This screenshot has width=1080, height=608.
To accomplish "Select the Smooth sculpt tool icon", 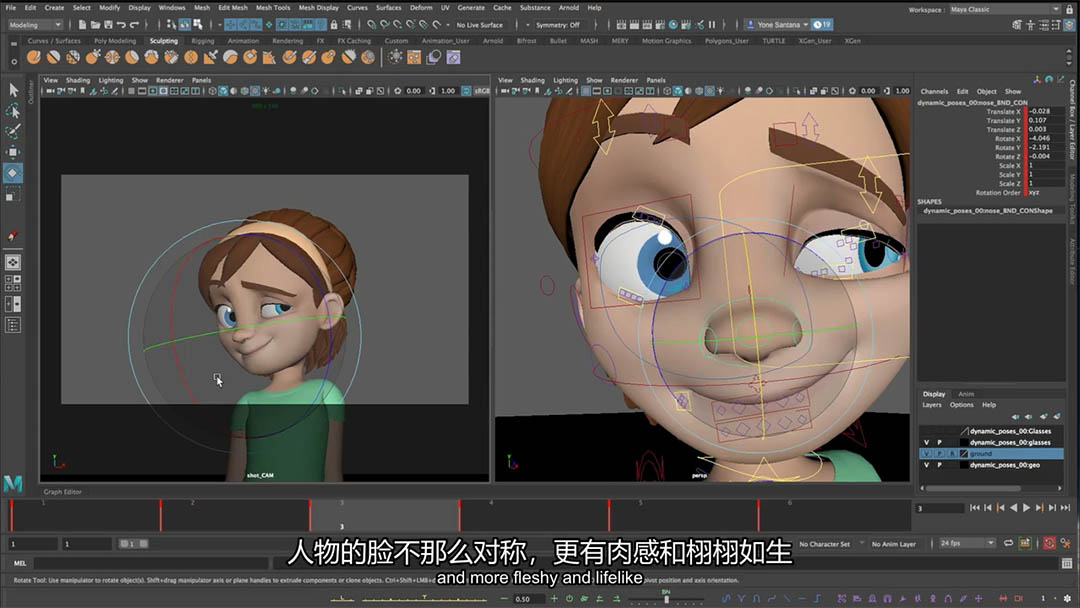I will 53,57.
